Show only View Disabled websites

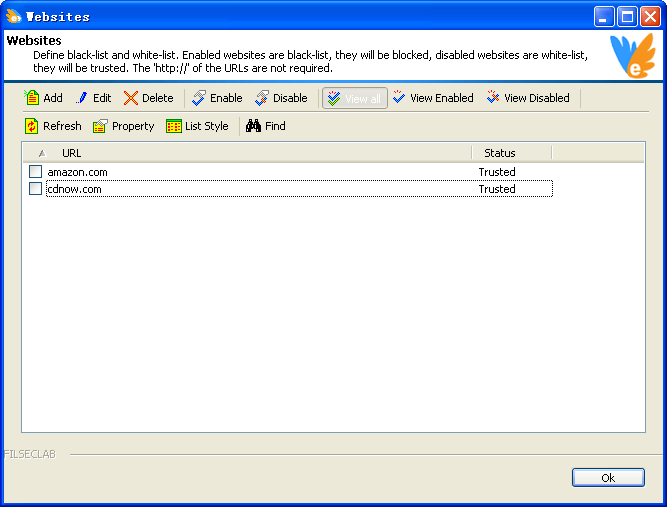(527, 98)
